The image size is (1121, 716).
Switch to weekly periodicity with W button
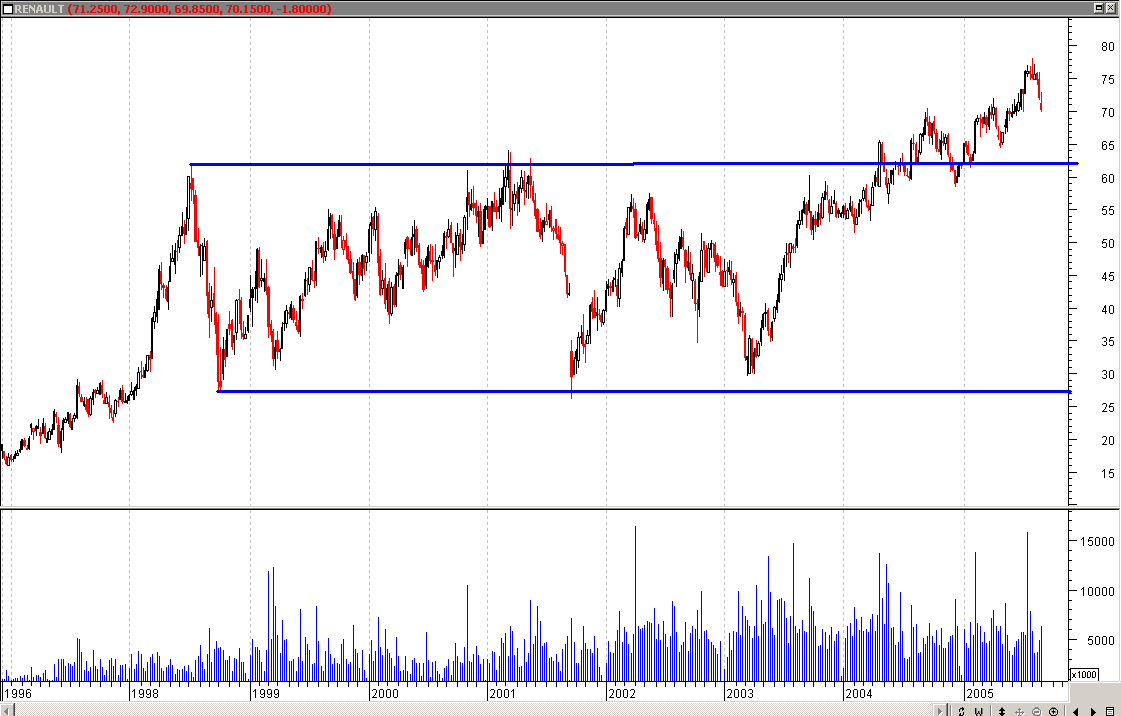coord(979,711)
